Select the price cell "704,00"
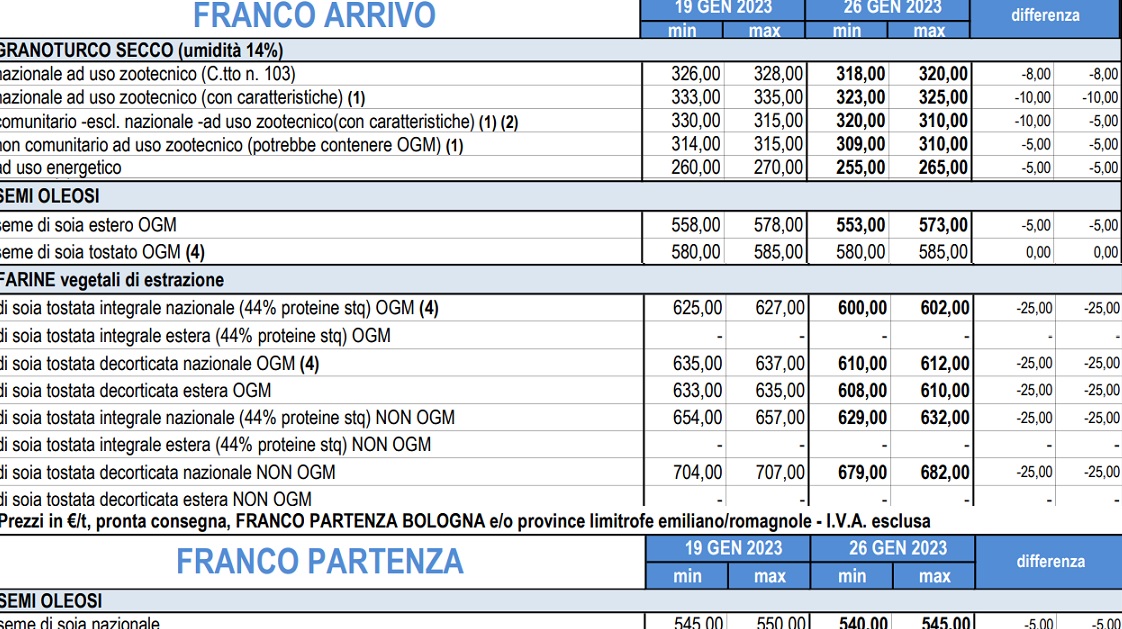Screen dimensions: 1122x629 698,472
